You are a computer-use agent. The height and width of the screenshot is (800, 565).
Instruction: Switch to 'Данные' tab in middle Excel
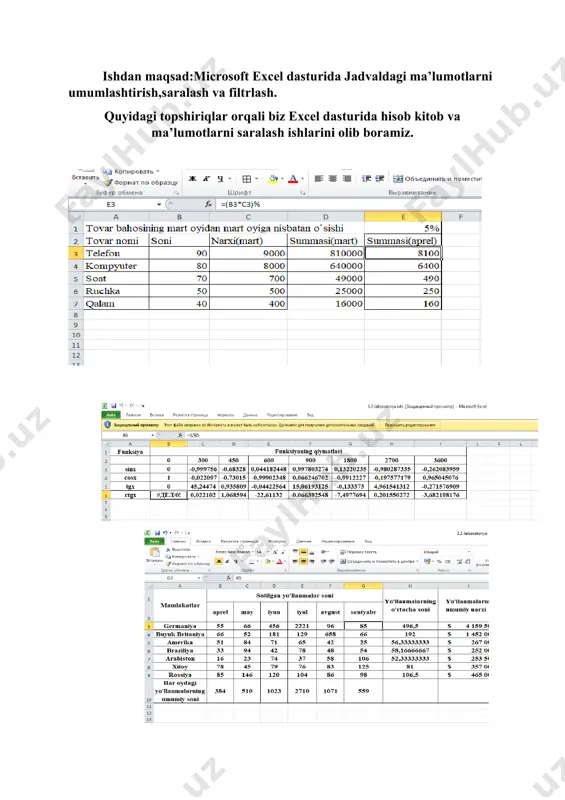pos(251,415)
